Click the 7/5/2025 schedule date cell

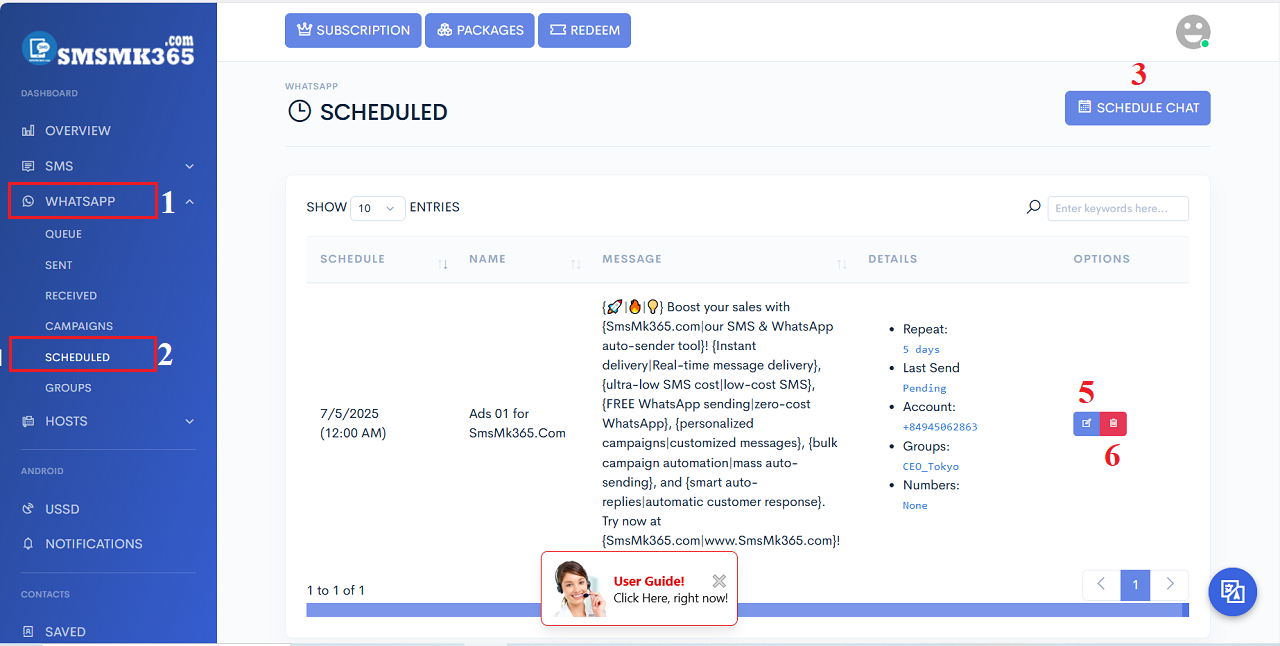click(353, 423)
